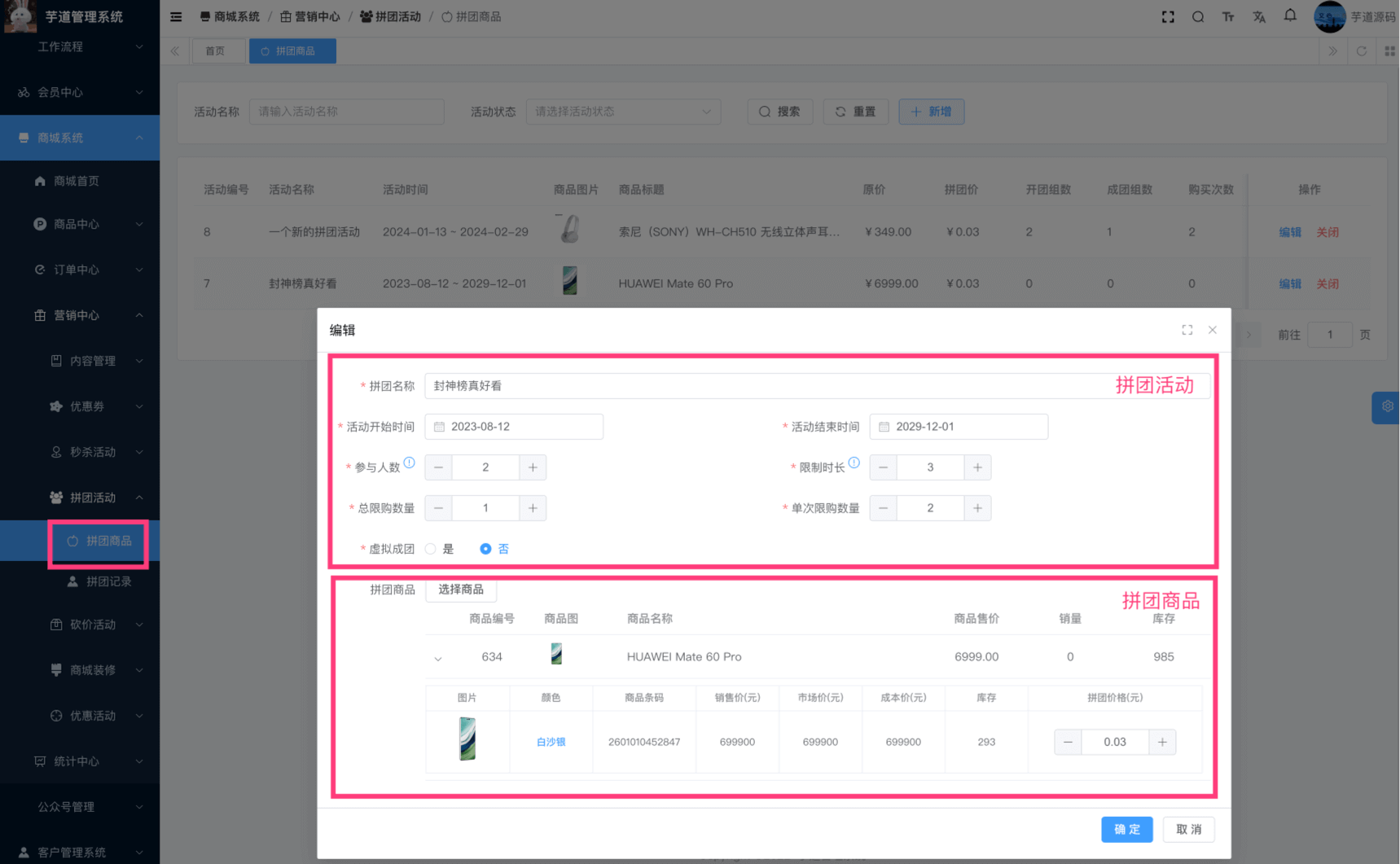
Task: Select 是 for 虚拟成团
Action: (x=431, y=549)
